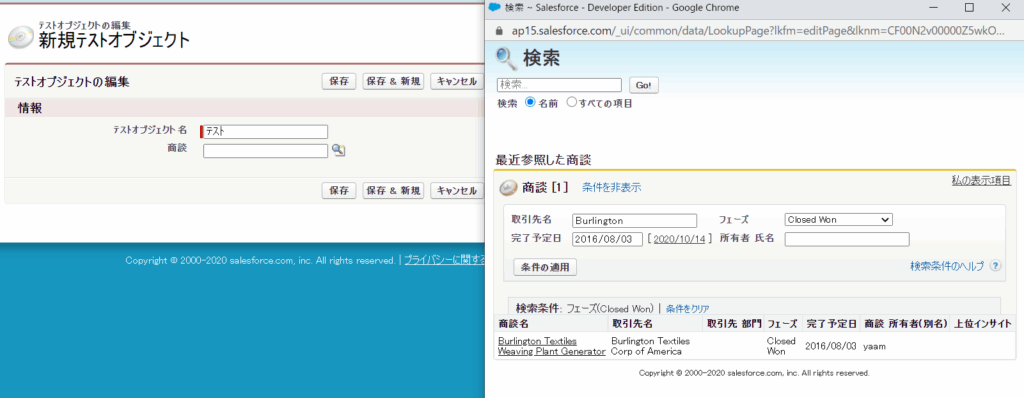Screen dimensions: 1024x398
Task: Click the 条件の適用 button
Action: coord(545,267)
